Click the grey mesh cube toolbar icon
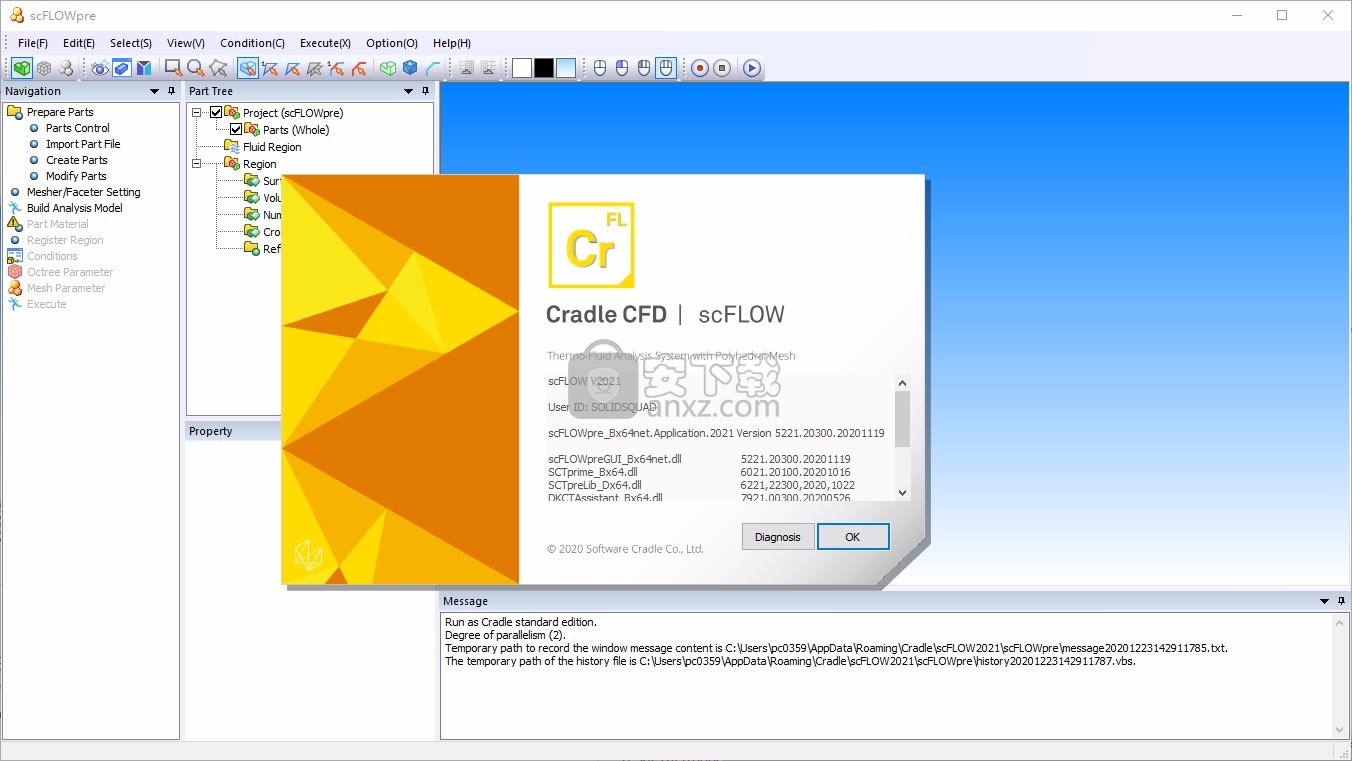 pyautogui.click(x=44, y=68)
